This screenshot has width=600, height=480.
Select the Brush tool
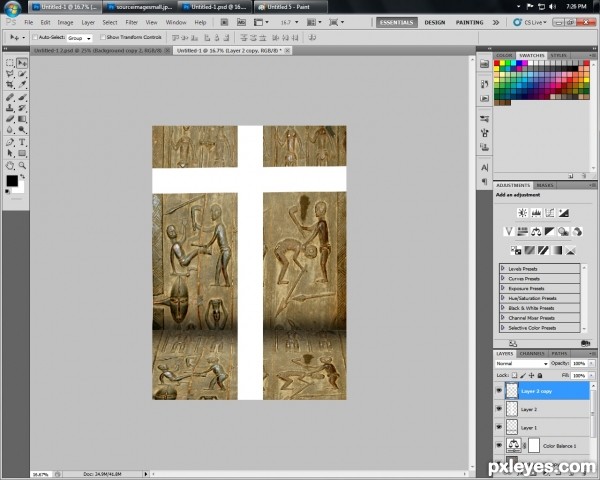click(22, 97)
